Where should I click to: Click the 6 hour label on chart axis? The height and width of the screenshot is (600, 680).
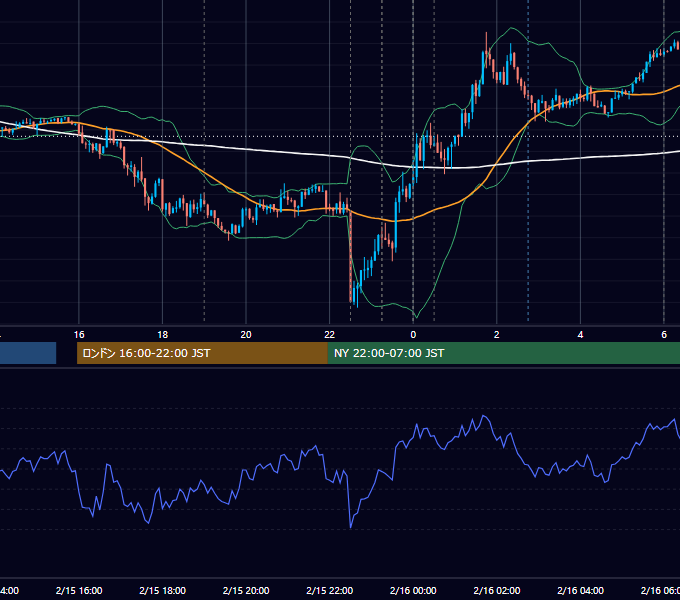(x=664, y=335)
